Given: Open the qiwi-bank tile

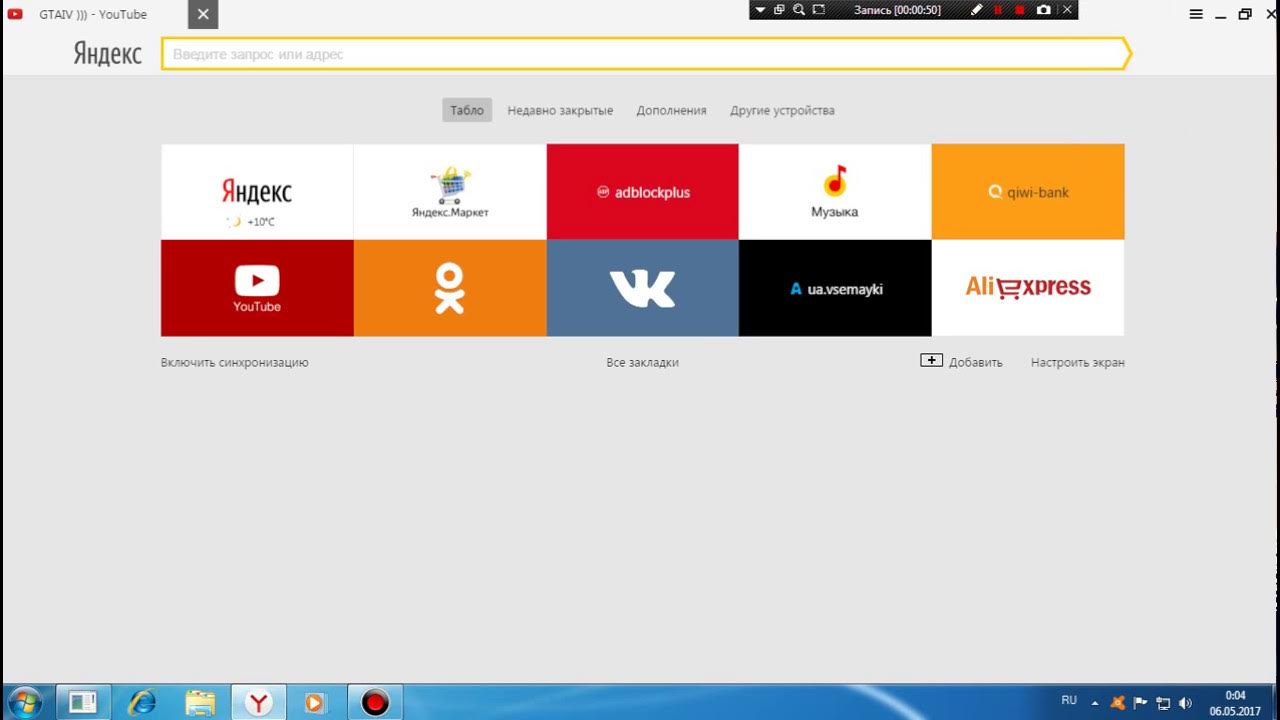Looking at the screenshot, I should (1028, 192).
